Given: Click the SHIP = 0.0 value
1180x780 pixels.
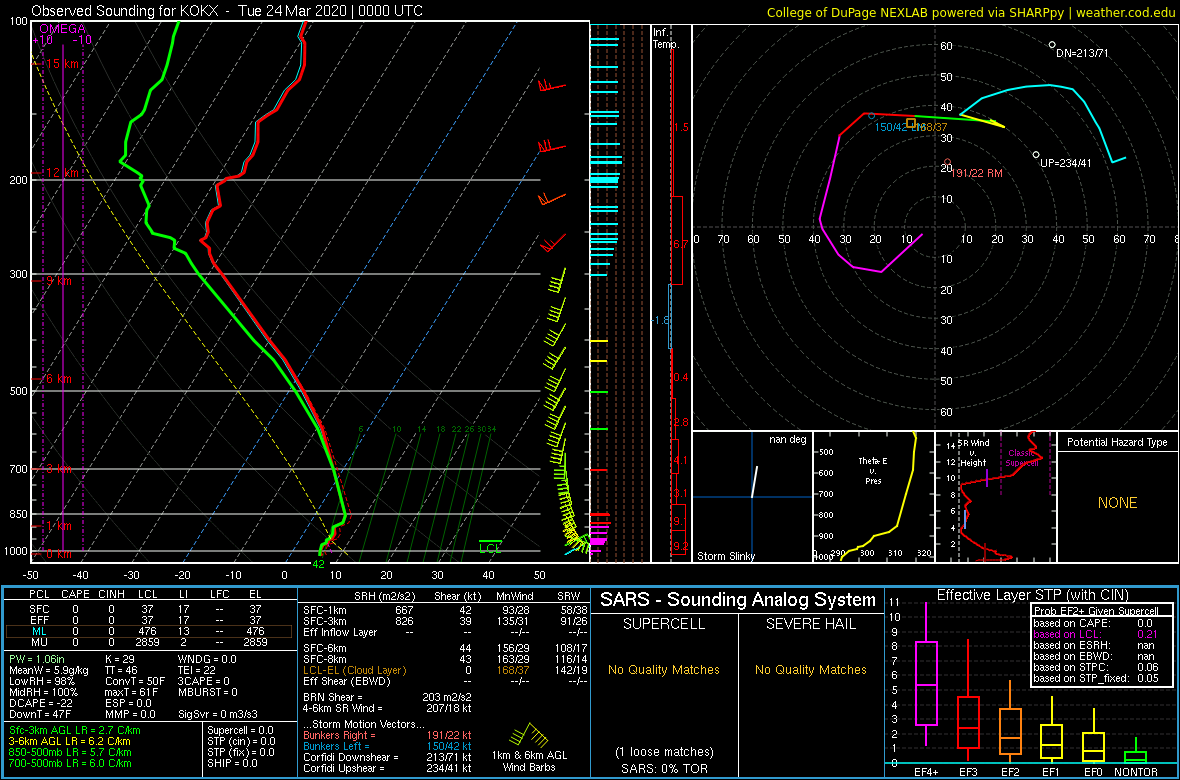Looking at the screenshot, I should (x=232, y=762).
